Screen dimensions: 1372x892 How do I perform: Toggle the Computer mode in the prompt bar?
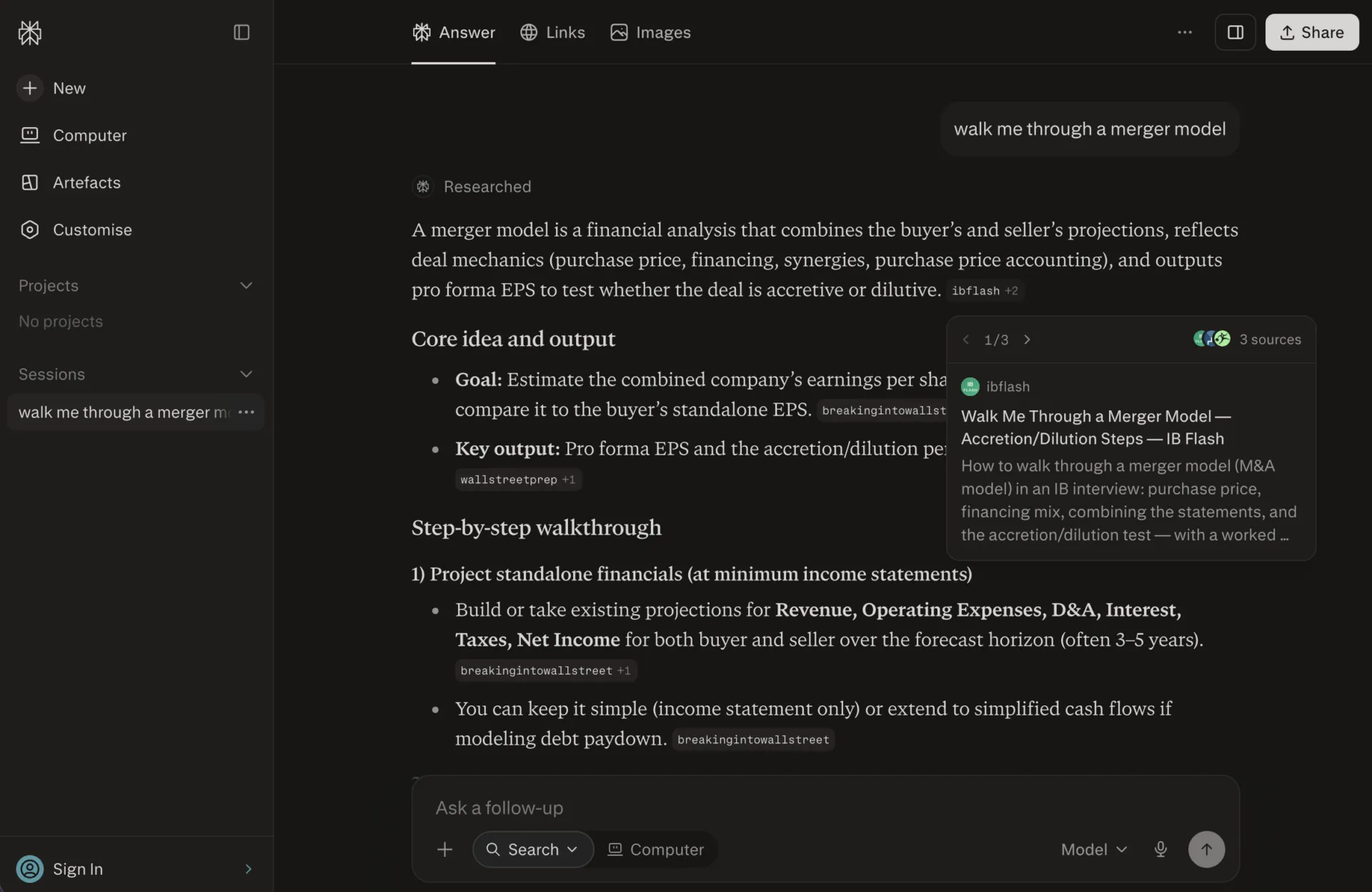tap(656, 849)
